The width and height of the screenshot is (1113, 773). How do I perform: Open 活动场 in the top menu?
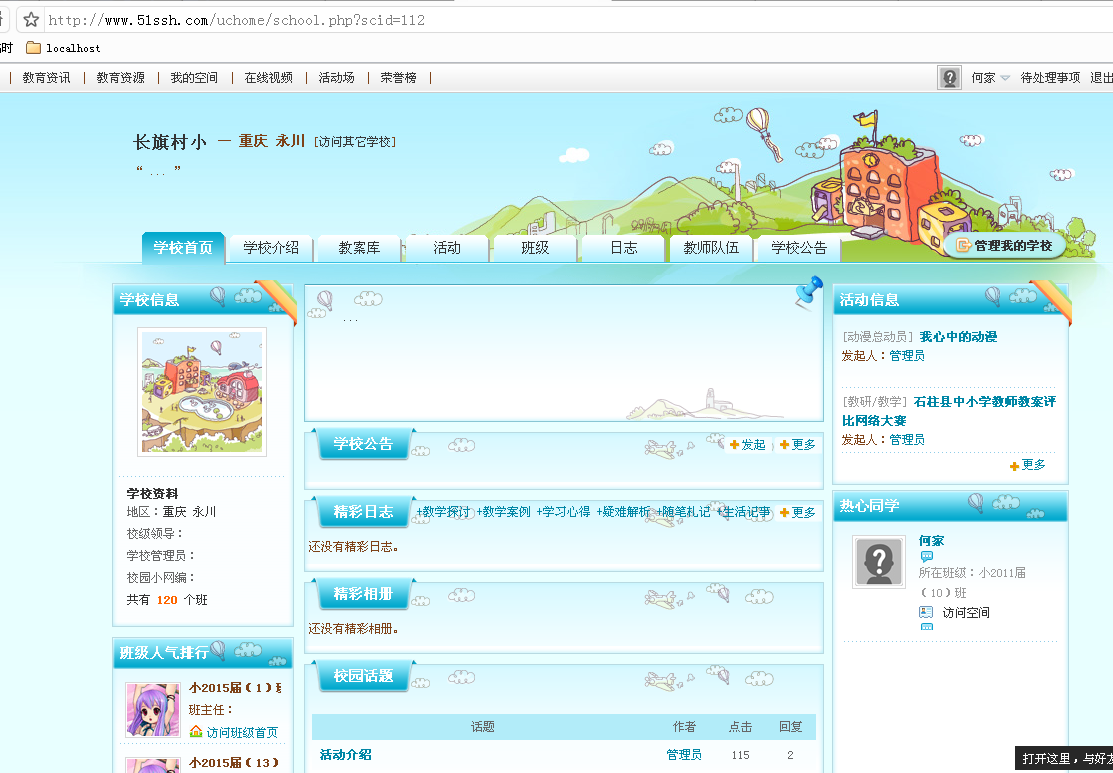[336, 77]
